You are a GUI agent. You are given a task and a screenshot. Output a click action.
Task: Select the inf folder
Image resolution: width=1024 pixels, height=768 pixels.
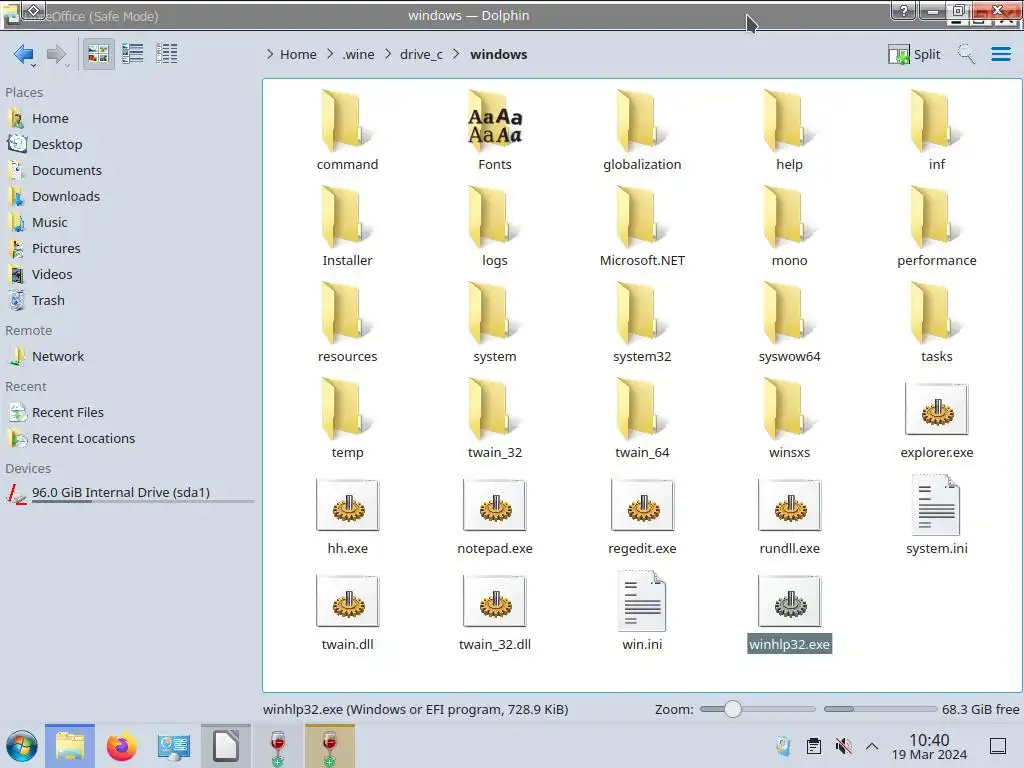[x=936, y=131]
